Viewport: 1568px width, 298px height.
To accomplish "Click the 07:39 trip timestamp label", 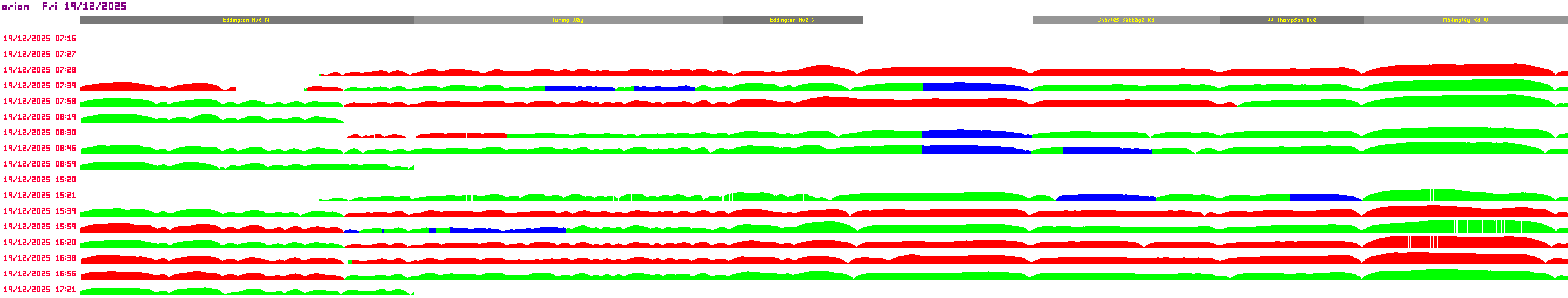I will [40, 86].
